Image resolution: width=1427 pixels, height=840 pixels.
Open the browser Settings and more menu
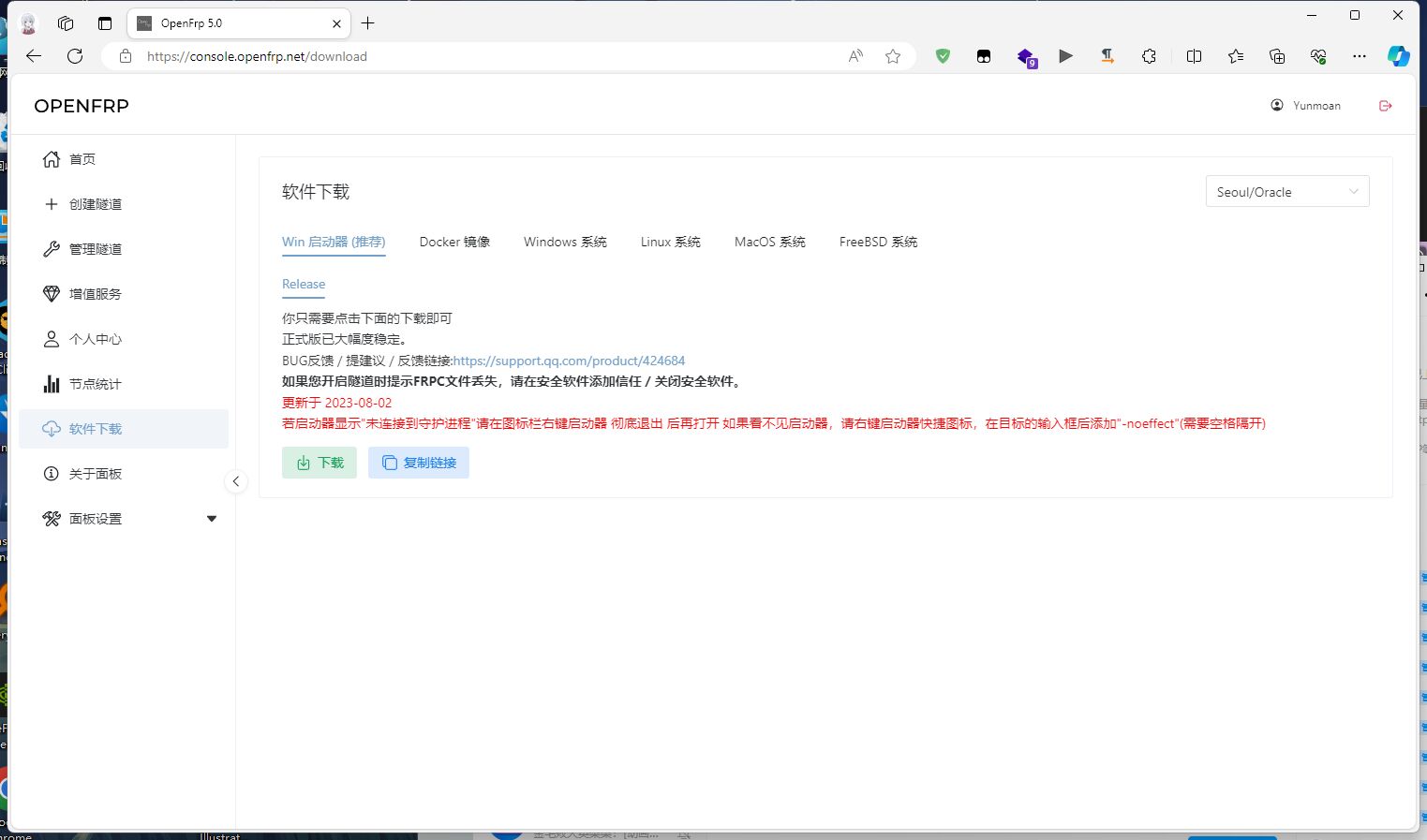coord(1360,56)
